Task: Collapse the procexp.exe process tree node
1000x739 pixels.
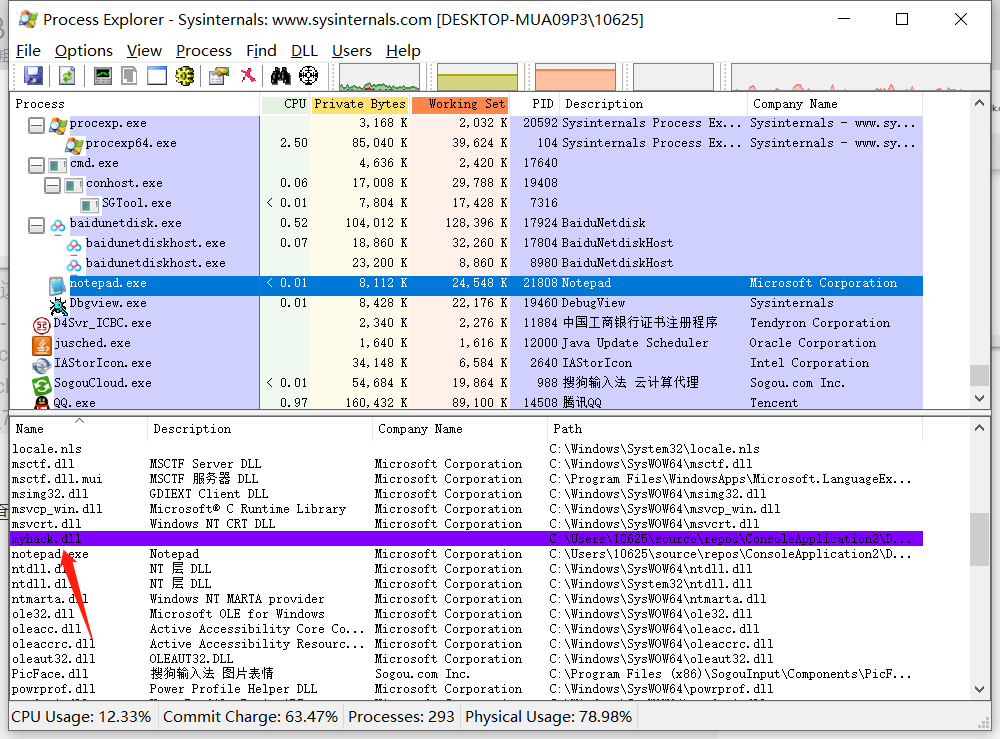Action: tap(36, 123)
